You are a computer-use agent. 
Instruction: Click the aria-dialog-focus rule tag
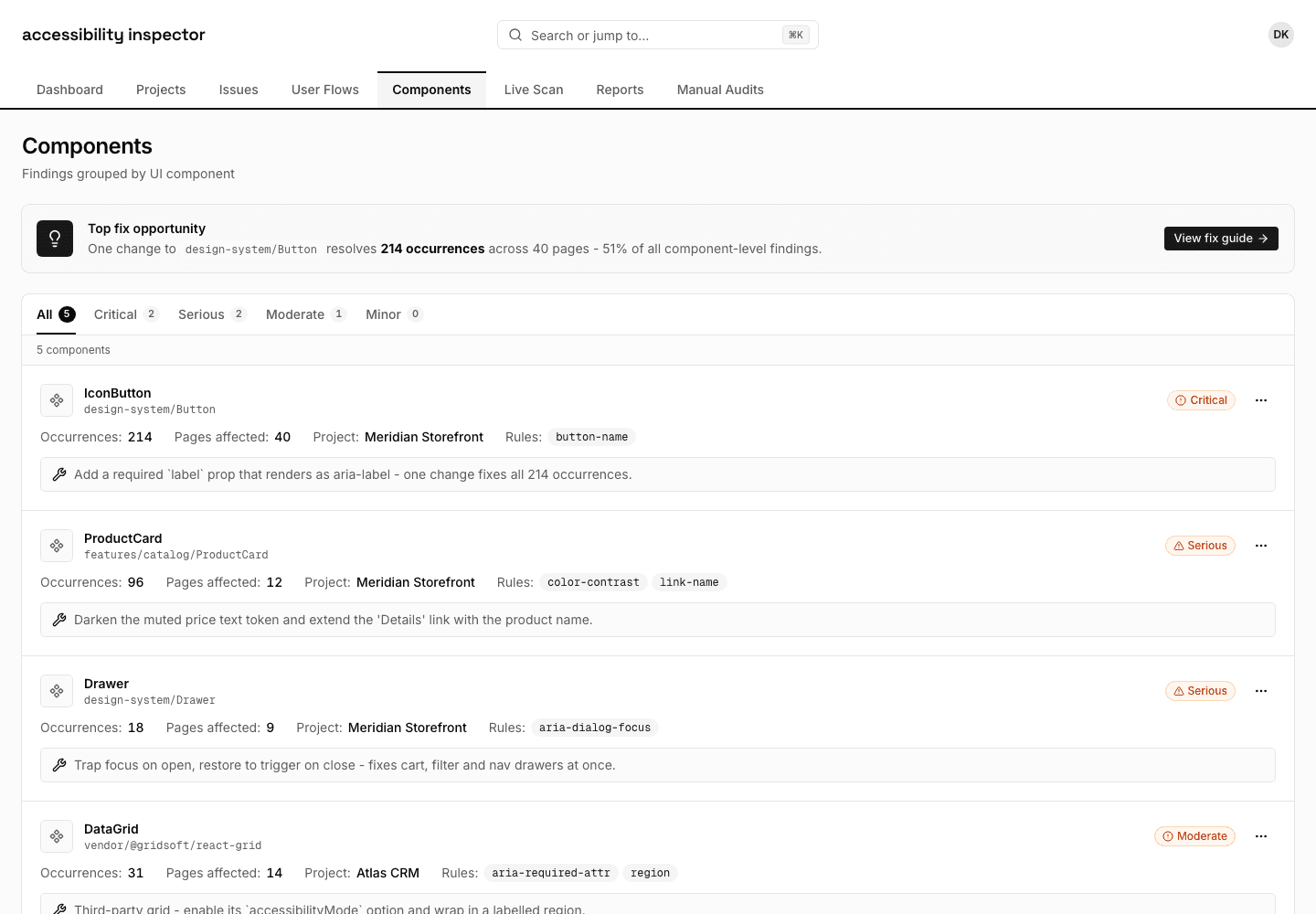(595, 728)
